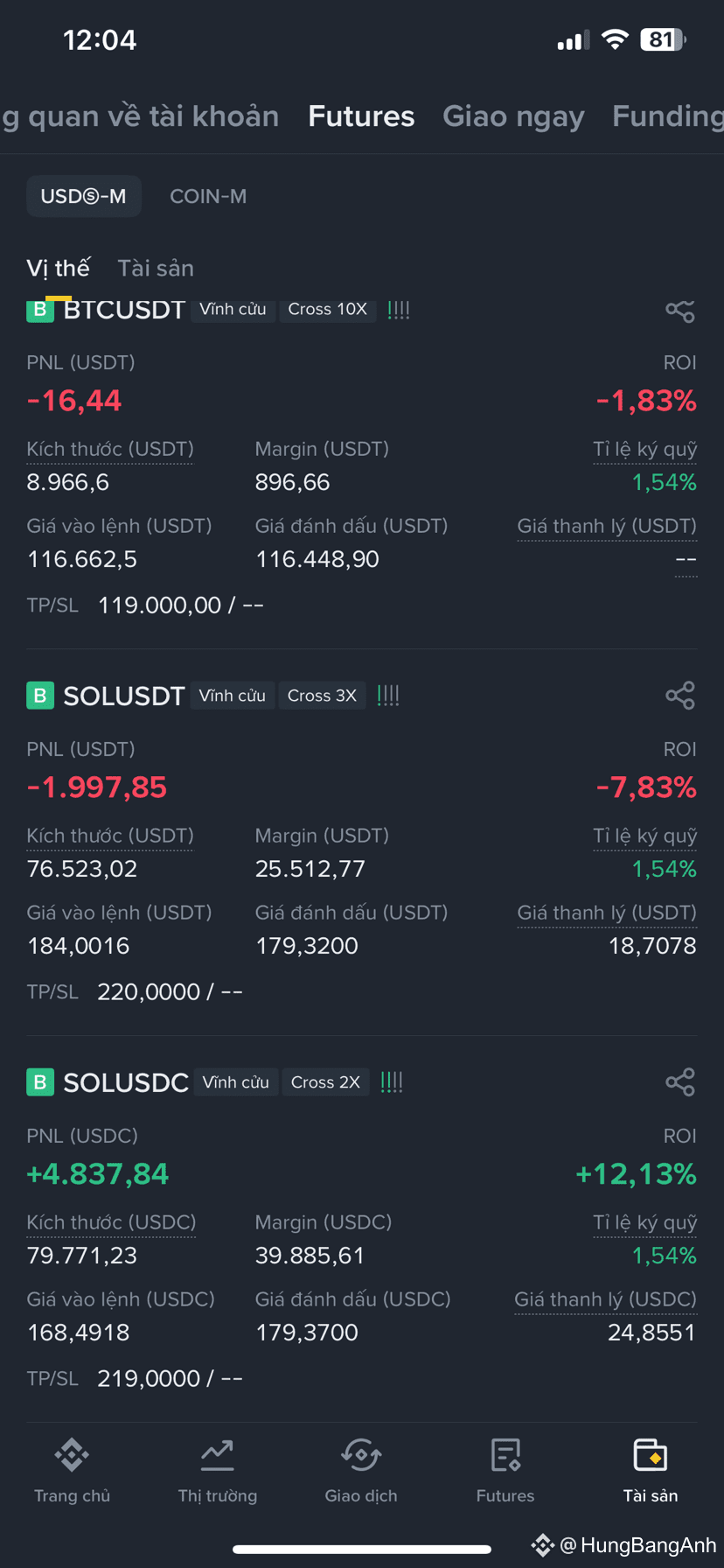This screenshot has height=1568, width=724.
Task: Open Cross 2X leverage on SOLUSDC
Action: 325,1082
